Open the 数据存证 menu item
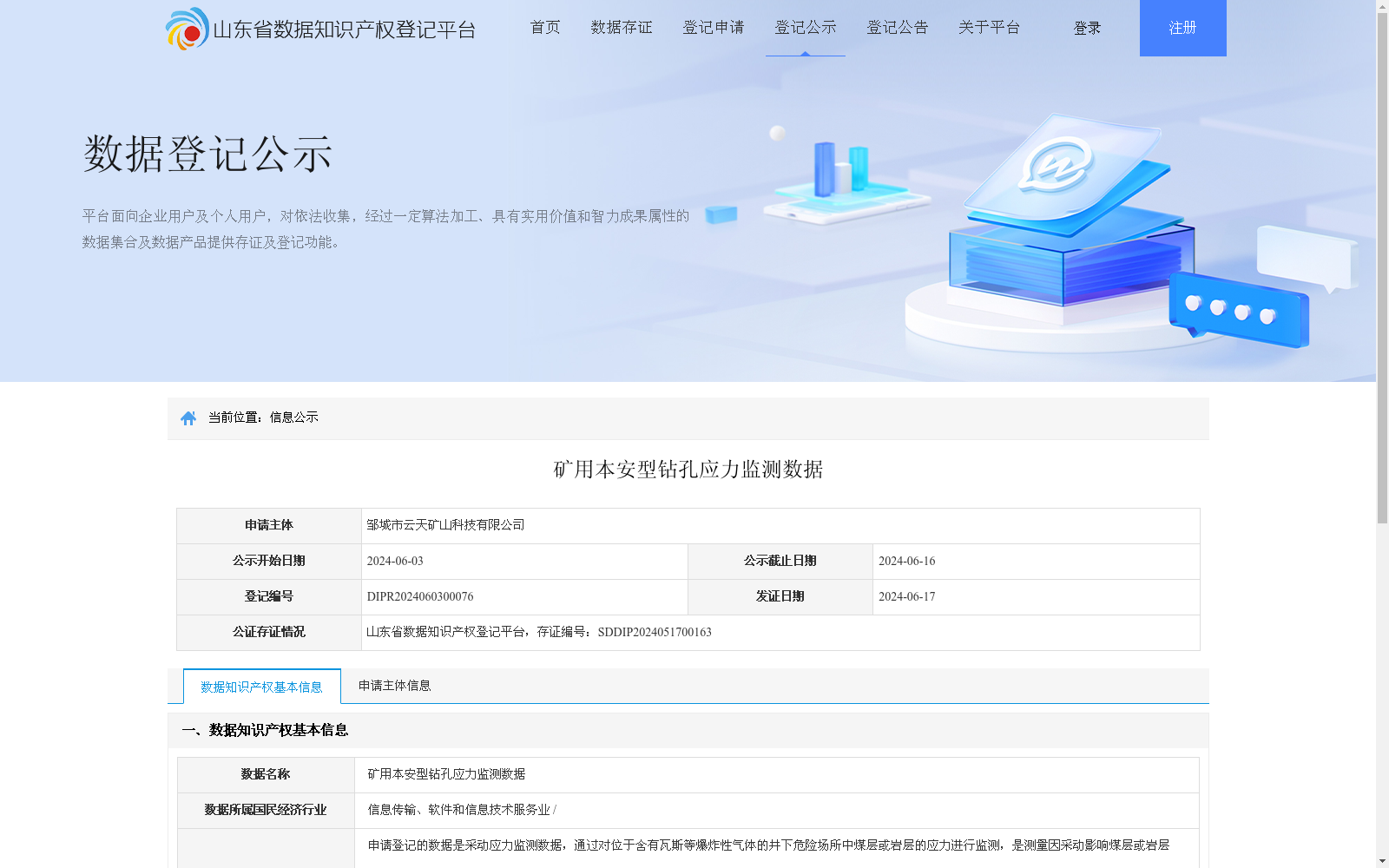The width and height of the screenshot is (1389, 868). (622, 27)
